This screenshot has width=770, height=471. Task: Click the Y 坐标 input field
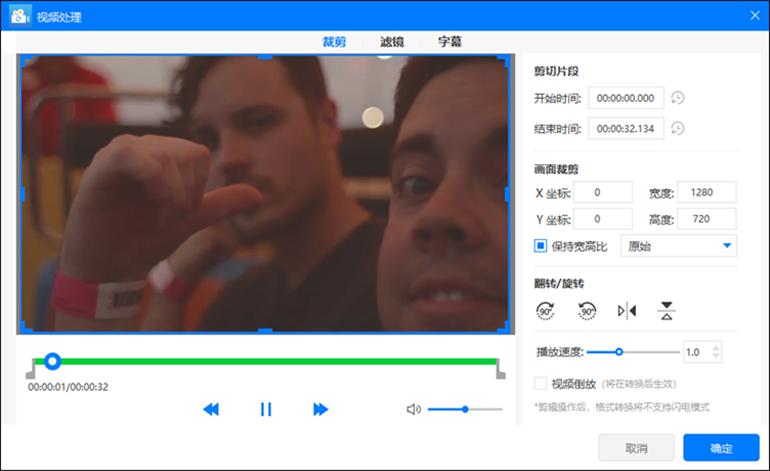point(603,219)
